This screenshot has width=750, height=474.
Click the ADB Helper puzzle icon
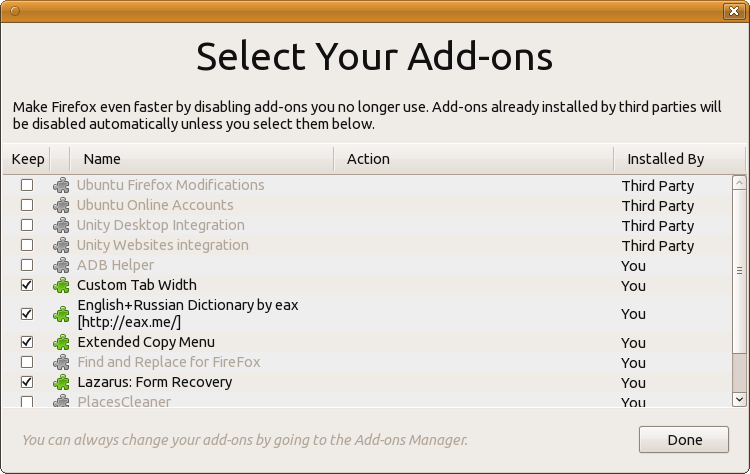click(61, 265)
